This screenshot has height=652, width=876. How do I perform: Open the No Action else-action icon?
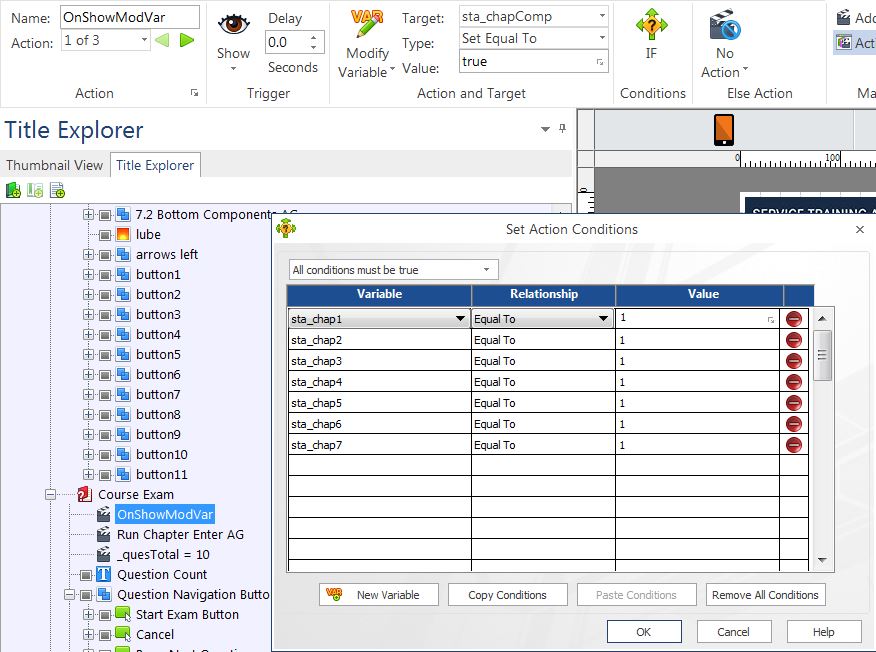tap(725, 24)
